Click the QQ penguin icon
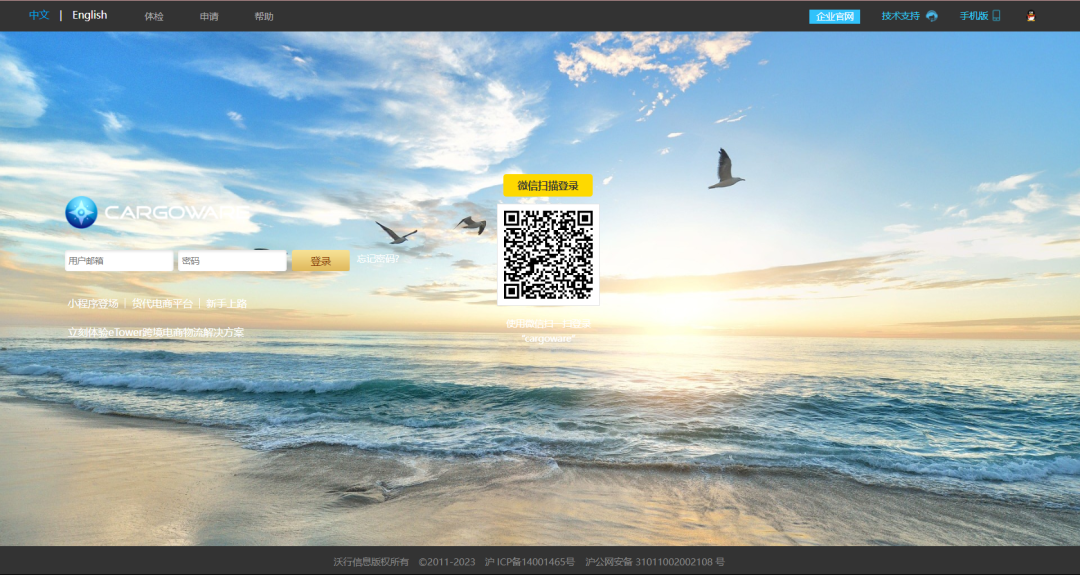1080x575 pixels. [1031, 16]
